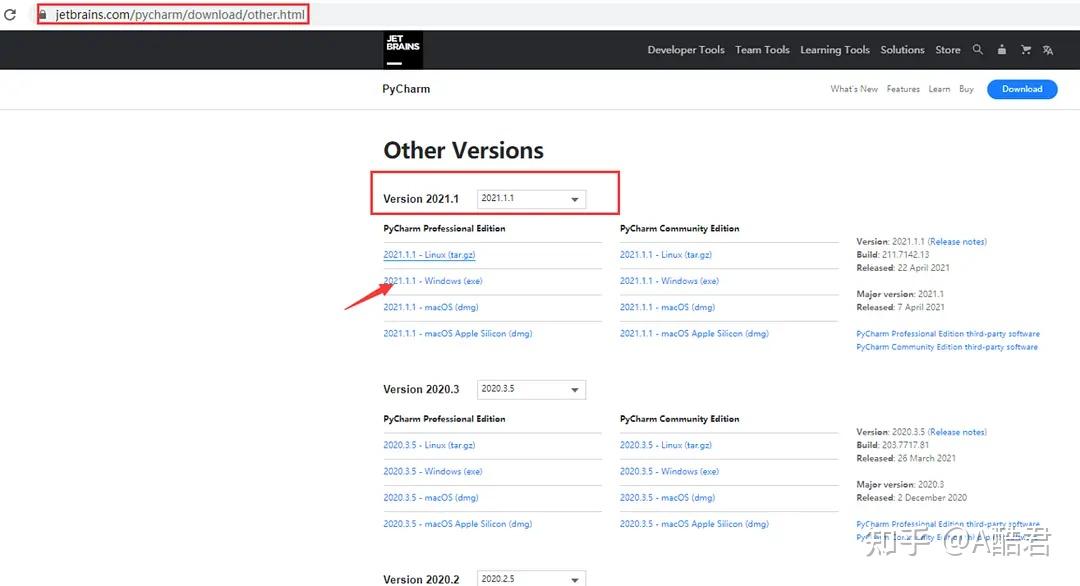Click the Version 2020.2 section label
Screen dimensions: 1080x586
421,580
